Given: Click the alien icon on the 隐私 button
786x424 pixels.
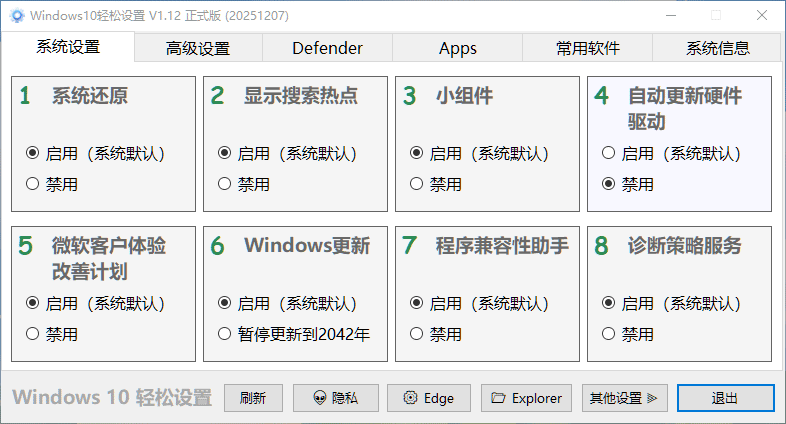Looking at the screenshot, I should 320,398.
